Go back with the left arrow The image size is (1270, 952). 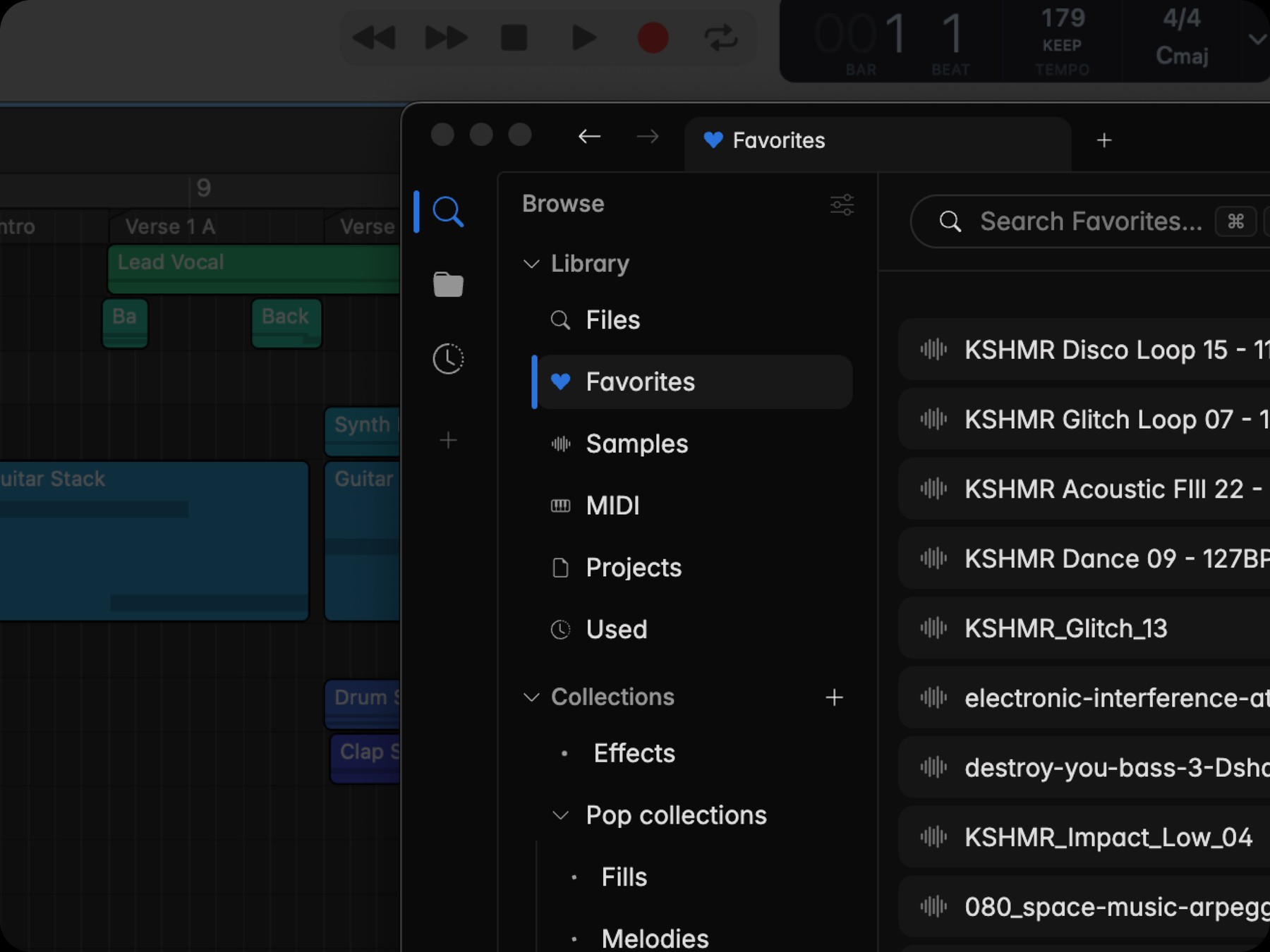589,136
